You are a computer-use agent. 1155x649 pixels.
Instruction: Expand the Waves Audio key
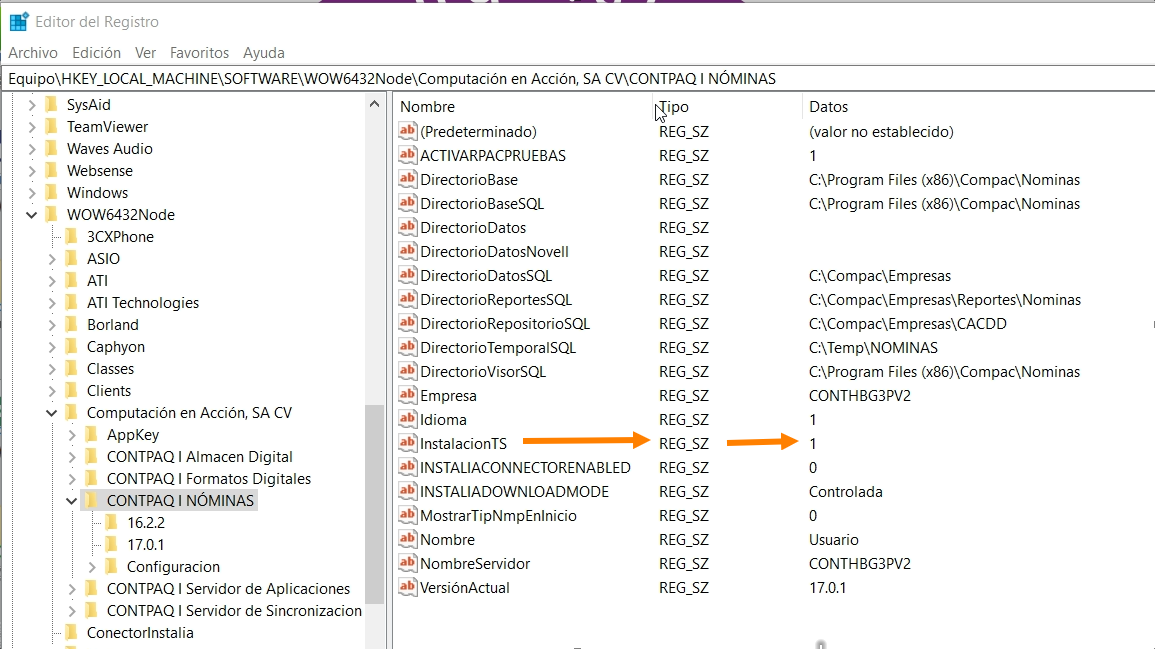[x=32, y=149]
